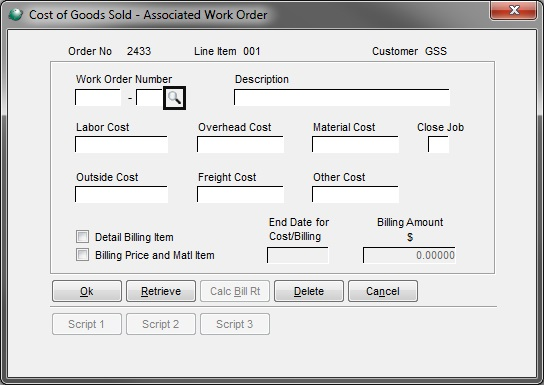
Task: Click the Retrieve button
Action: pos(161,291)
